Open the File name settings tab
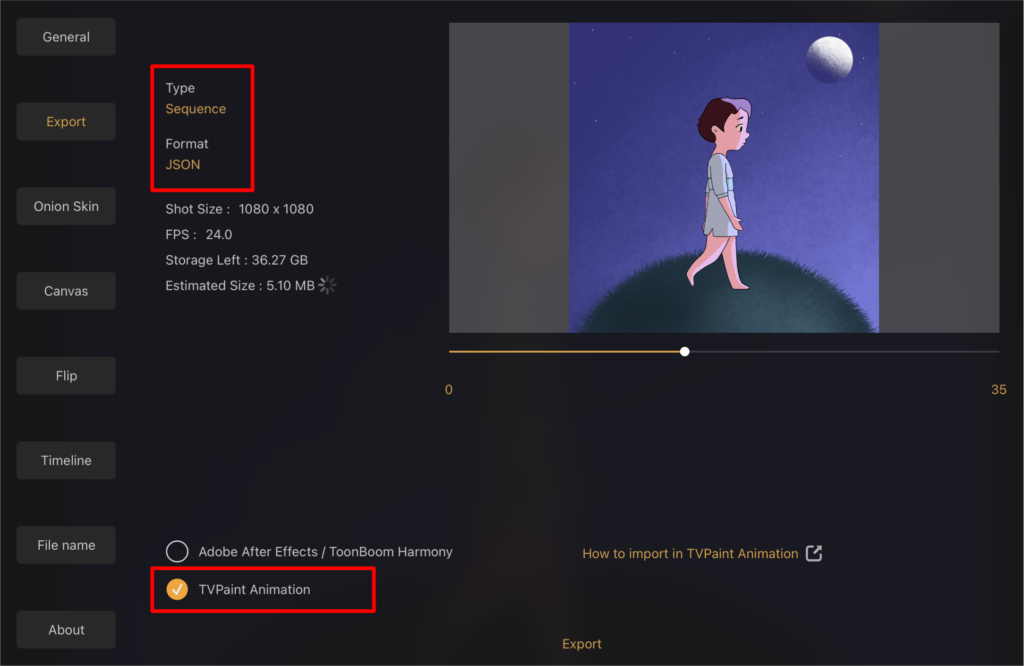Screen dimensions: 1024x666 (66, 545)
